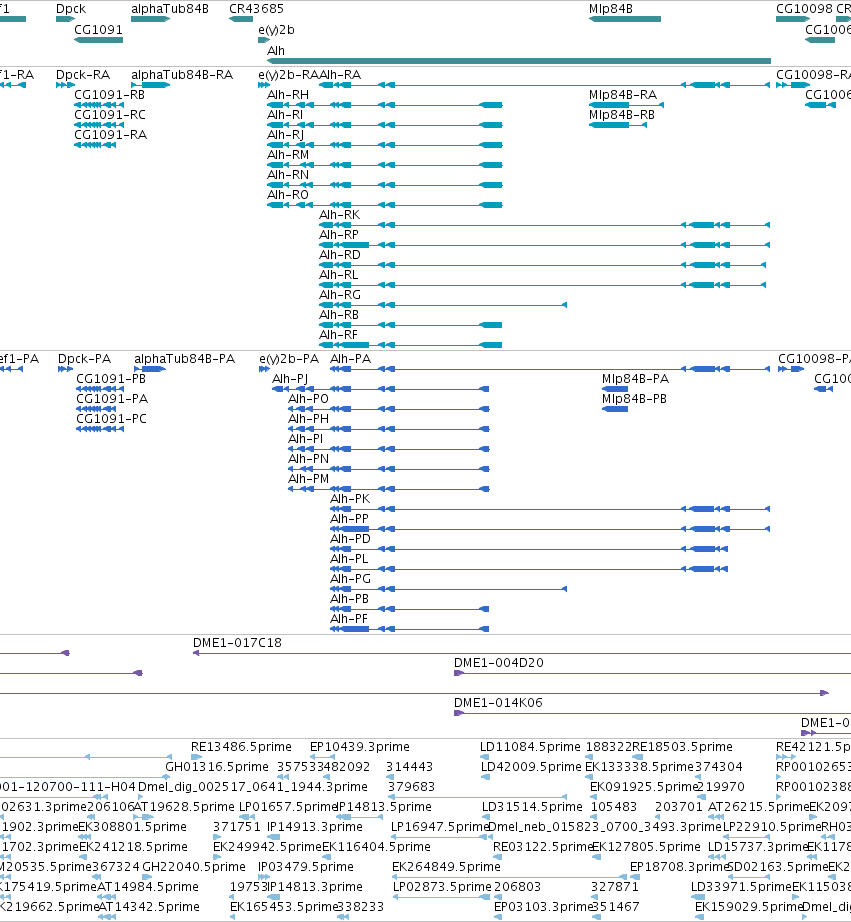Open the LP16947.5prime EST label
This screenshot has width=851, height=922.
[440, 827]
